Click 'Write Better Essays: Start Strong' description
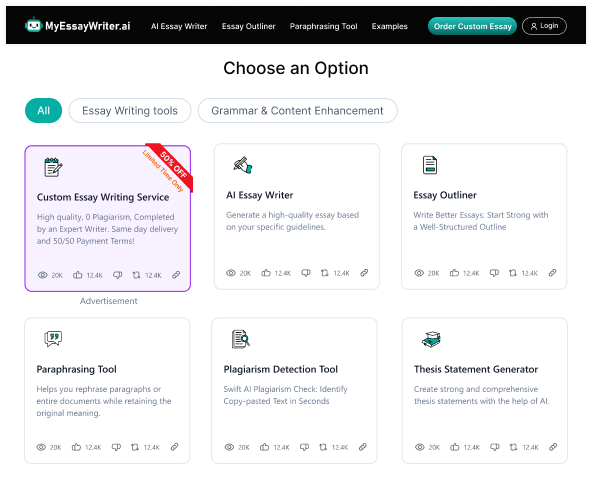Viewport: 592px width, 484px height. coord(481,221)
